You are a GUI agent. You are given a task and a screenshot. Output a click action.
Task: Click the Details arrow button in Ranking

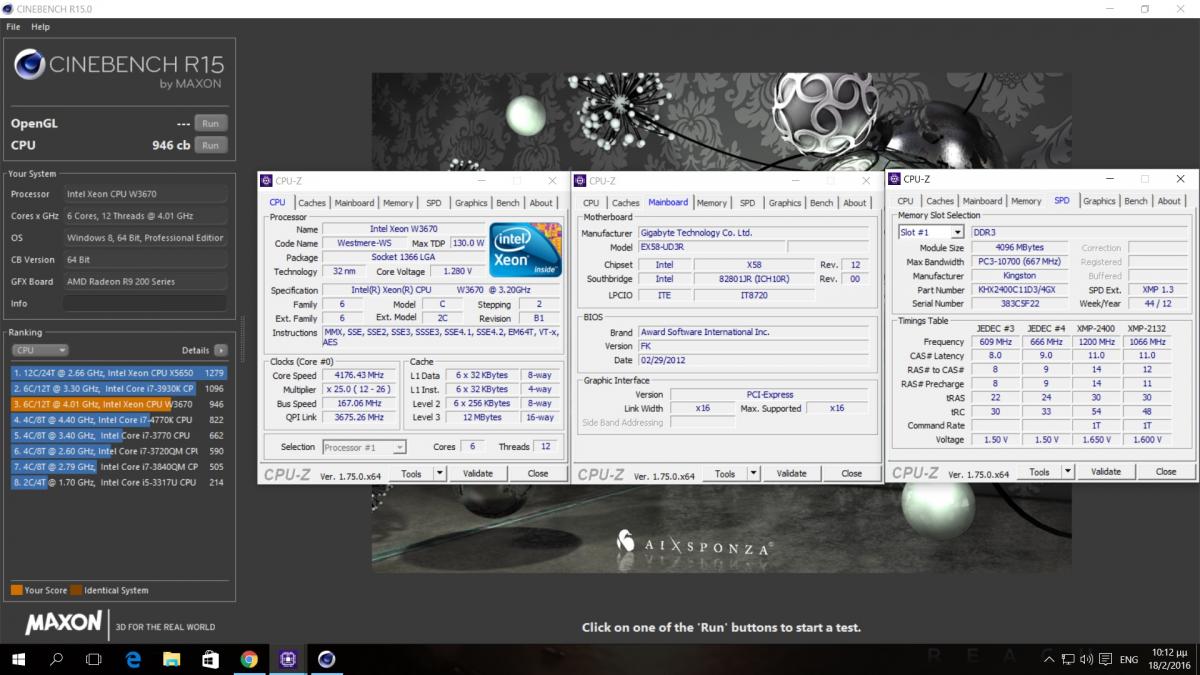(x=220, y=350)
